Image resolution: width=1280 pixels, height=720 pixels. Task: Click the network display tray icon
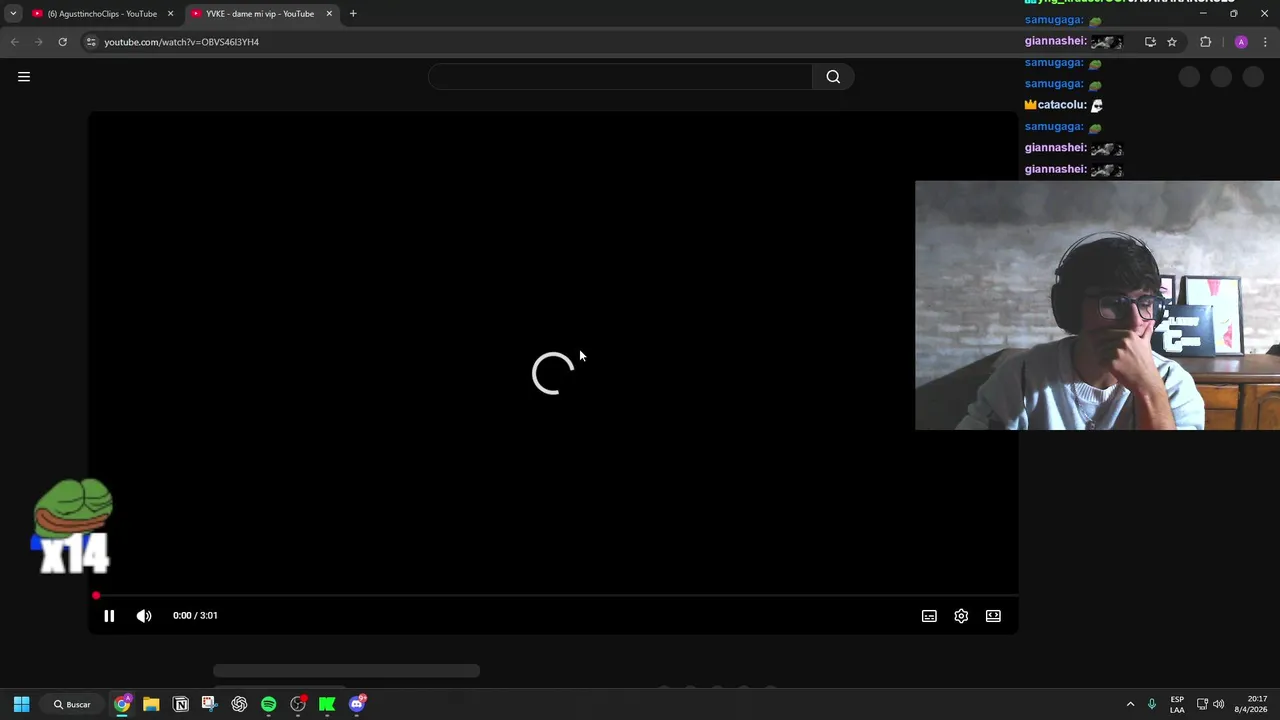pos(1202,704)
